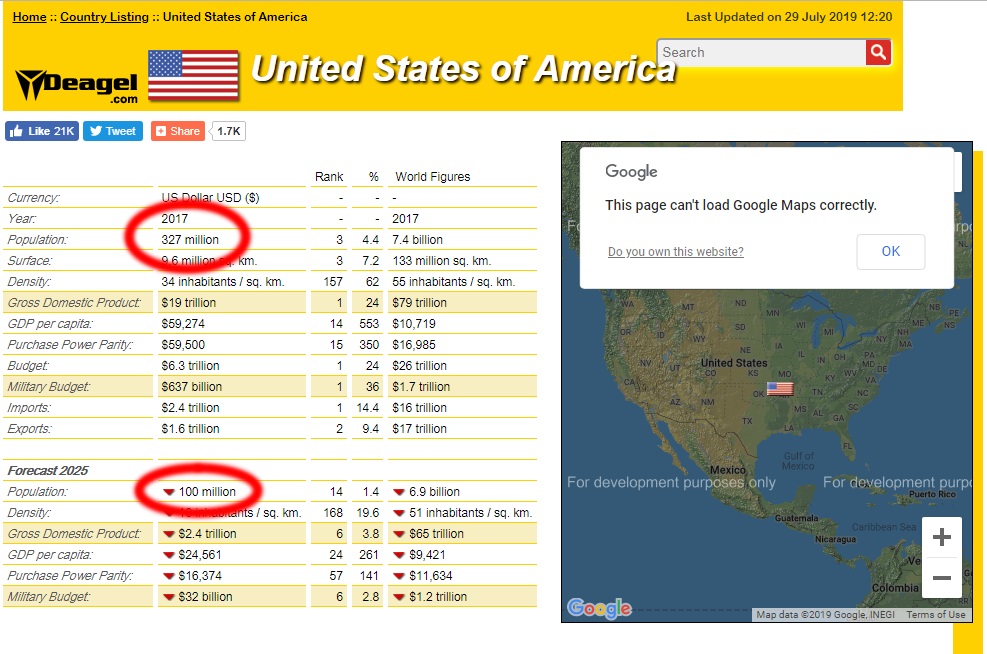Click the '$59,500' Purchase Power Parity value
The image size is (987, 654).
[x=183, y=345]
